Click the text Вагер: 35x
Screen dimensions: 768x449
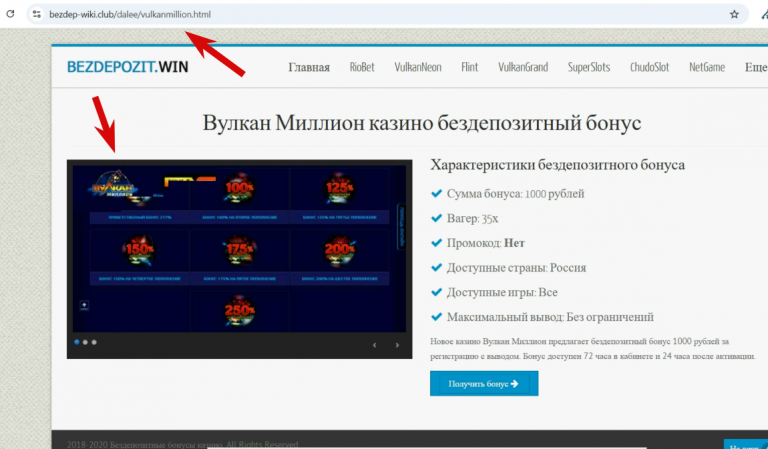tap(472, 219)
